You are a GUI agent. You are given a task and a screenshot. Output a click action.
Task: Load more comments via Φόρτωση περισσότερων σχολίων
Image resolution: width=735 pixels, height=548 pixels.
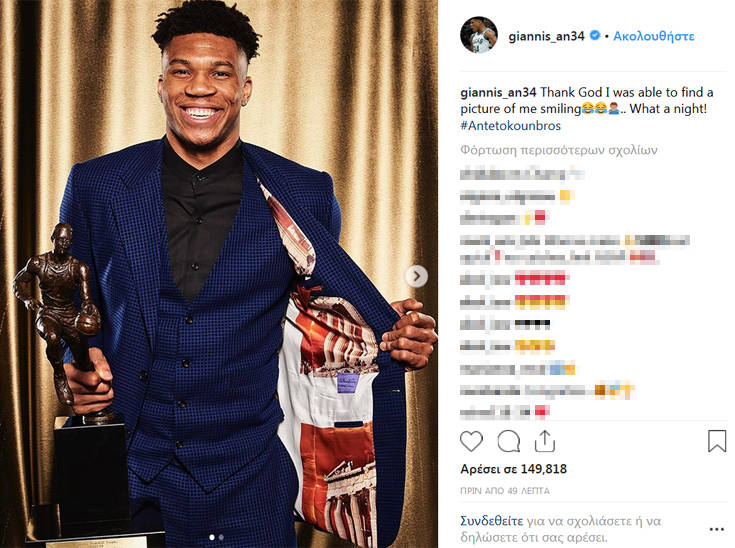(x=559, y=150)
